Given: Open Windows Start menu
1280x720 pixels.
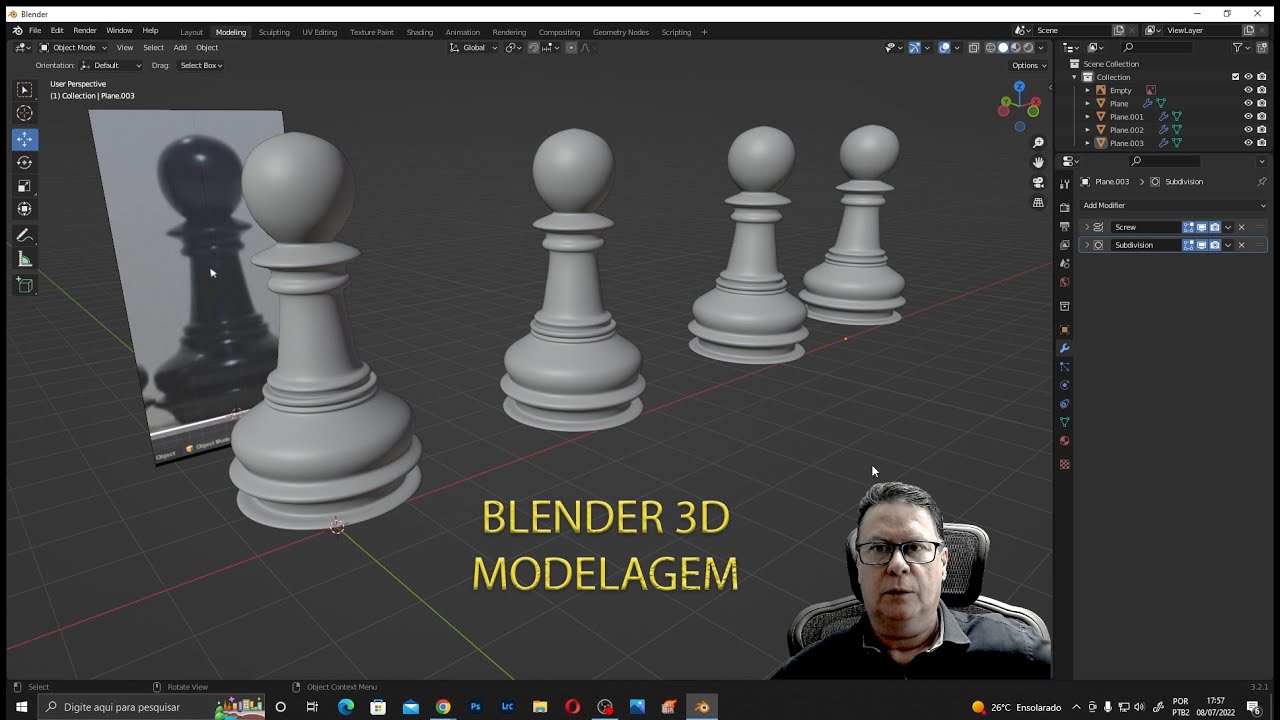Looking at the screenshot, I should 21,707.
